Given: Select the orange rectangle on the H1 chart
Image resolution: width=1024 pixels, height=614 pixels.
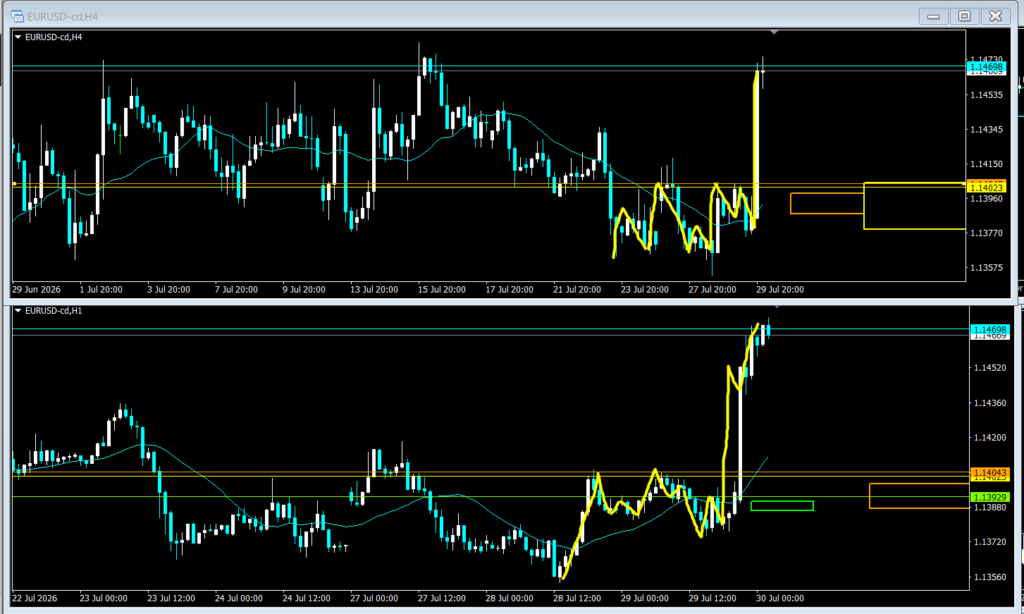Looking at the screenshot, I should coord(919,496).
